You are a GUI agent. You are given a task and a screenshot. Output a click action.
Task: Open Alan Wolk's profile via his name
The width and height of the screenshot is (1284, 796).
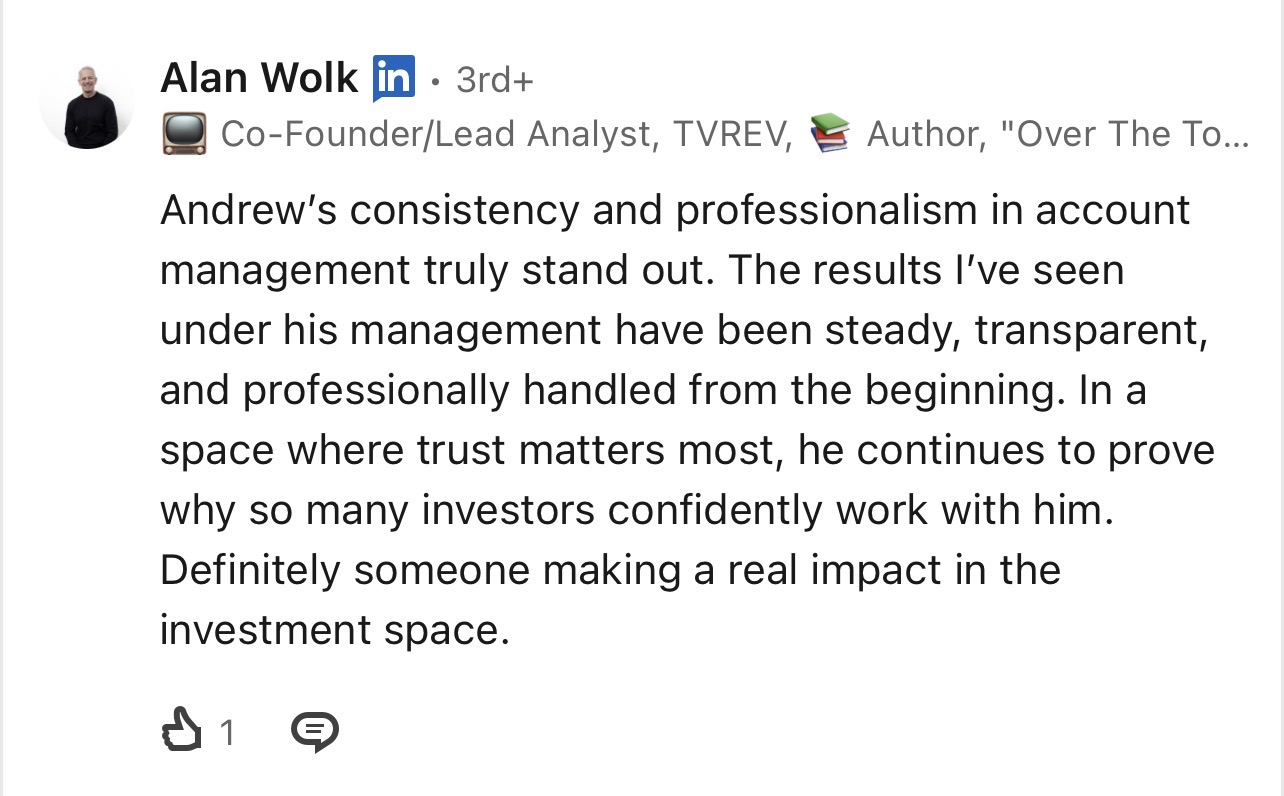coord(259,77)
